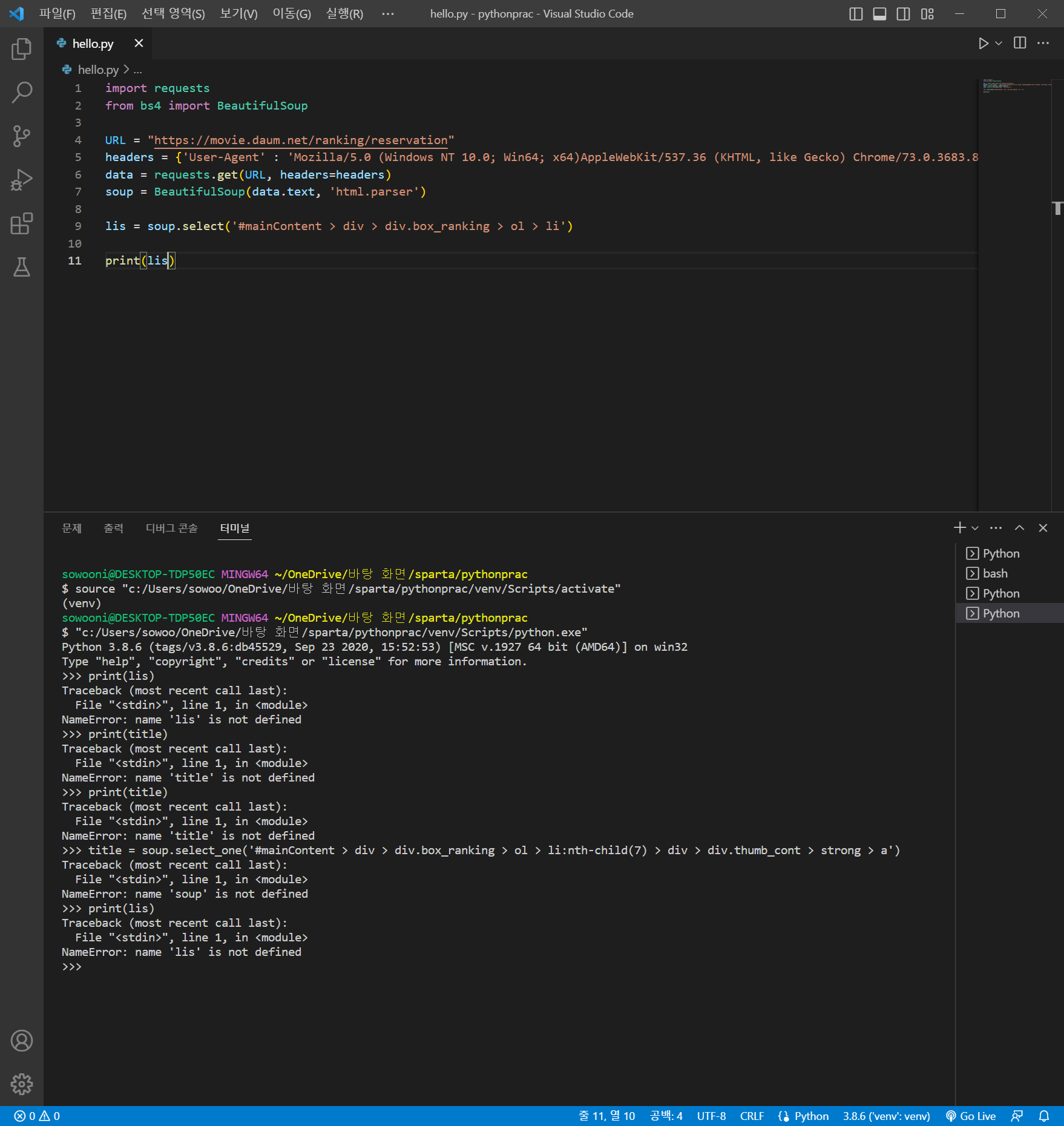Open the 보기(V) menu

238,13
